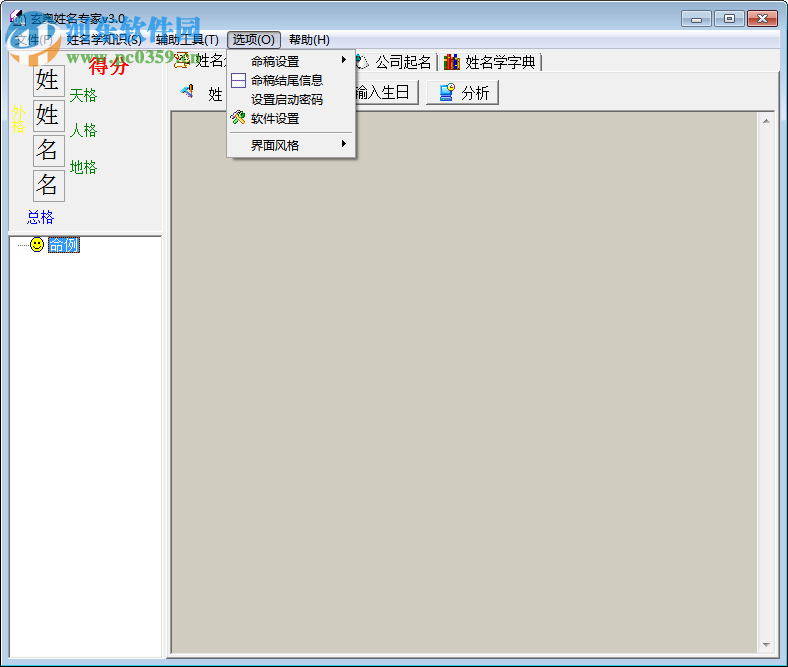Minimize the 玄奥姓名专家 window

tap(696, 19)
